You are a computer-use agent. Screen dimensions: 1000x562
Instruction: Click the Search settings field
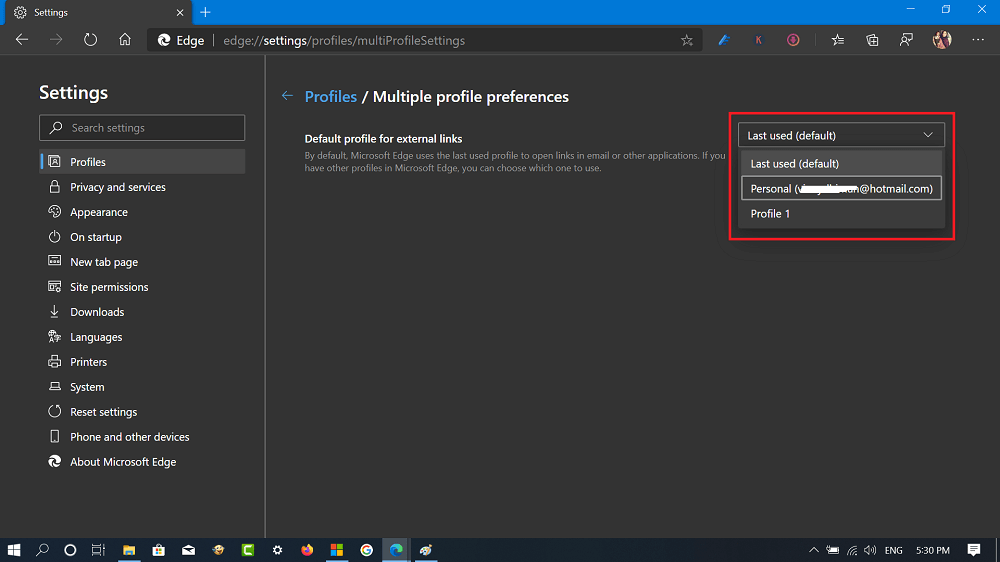[142, 128]
